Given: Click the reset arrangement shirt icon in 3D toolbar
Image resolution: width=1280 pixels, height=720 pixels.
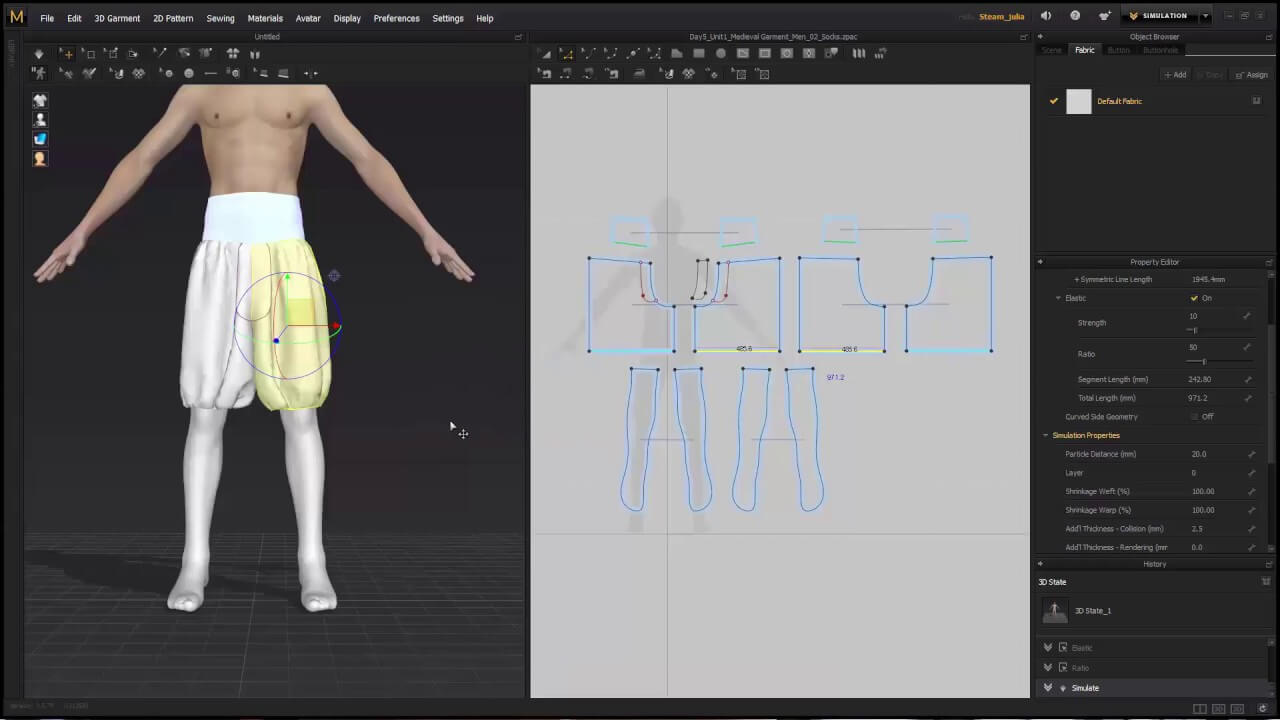Looking at the screenshot, I should pyautogui.click(x=233, y=54).
